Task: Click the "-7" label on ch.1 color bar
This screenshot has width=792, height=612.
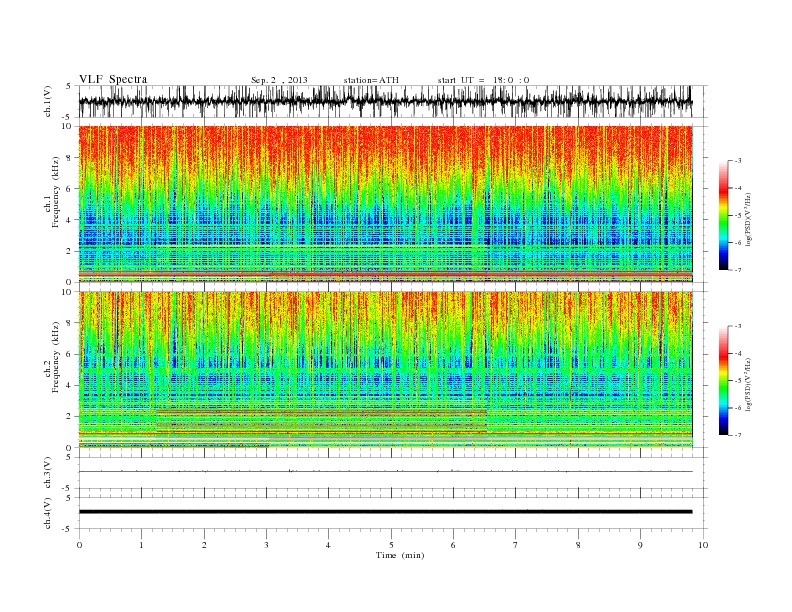Action: click(738, 271)
